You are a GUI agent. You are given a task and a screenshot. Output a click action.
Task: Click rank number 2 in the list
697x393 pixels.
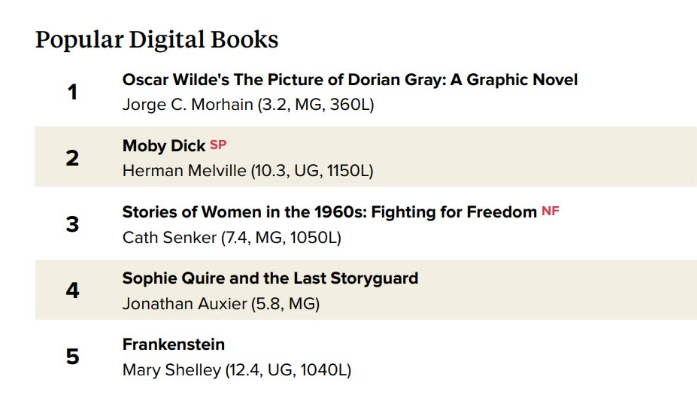point(72,158)
